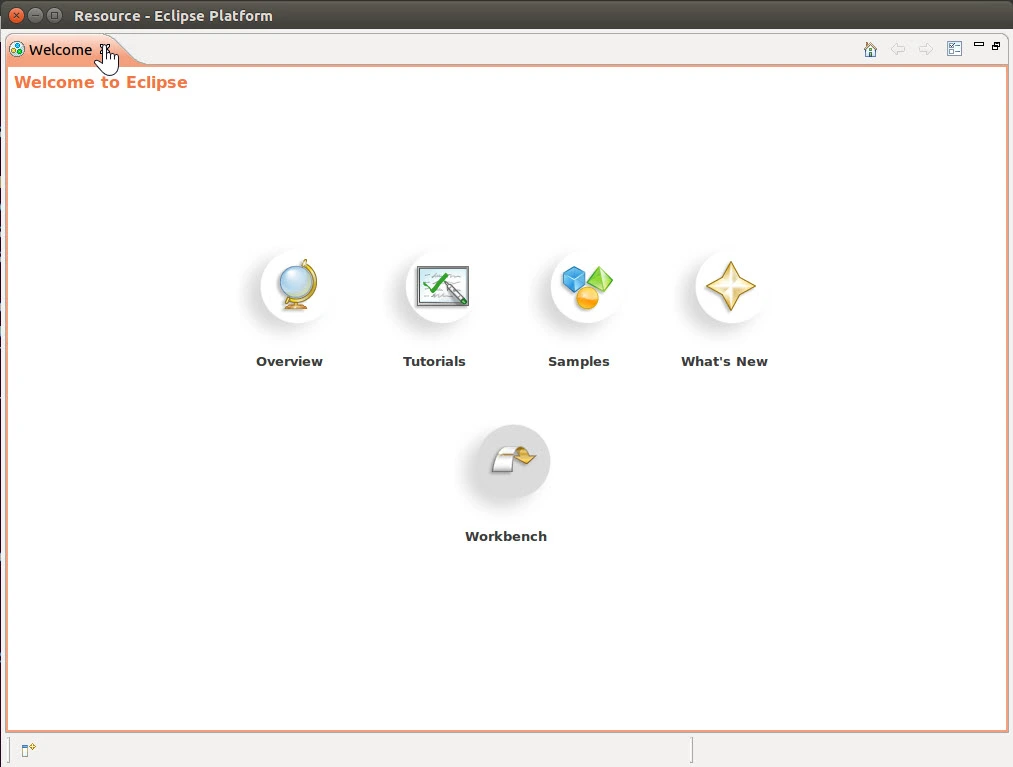Restore the Welcome view panel size
The width and height of the screenshot is (1013, 767).
pos(996,46)
